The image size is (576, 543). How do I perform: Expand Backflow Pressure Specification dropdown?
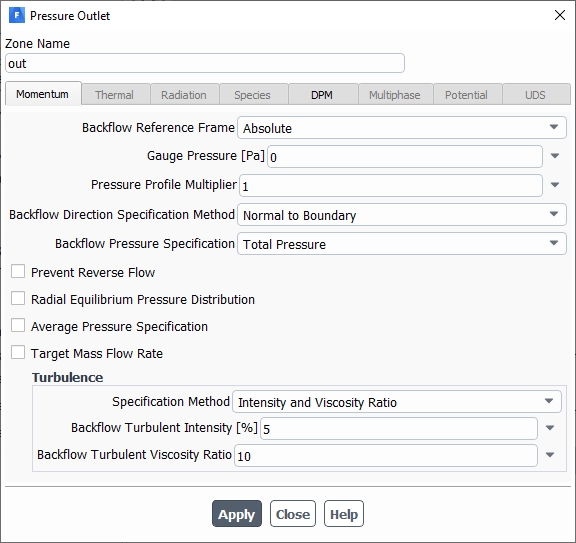(402, 244)
